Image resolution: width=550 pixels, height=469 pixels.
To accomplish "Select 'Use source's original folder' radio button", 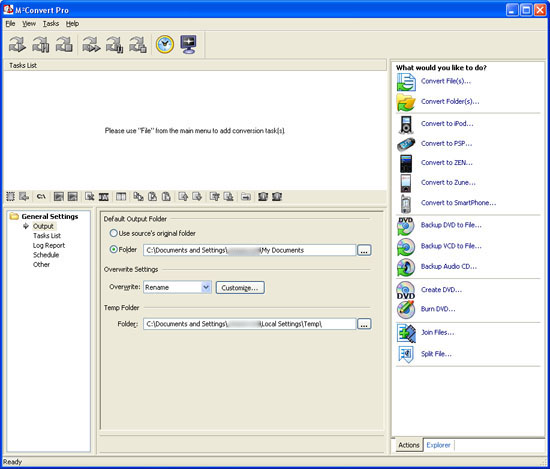I will [x=114, y=233].
